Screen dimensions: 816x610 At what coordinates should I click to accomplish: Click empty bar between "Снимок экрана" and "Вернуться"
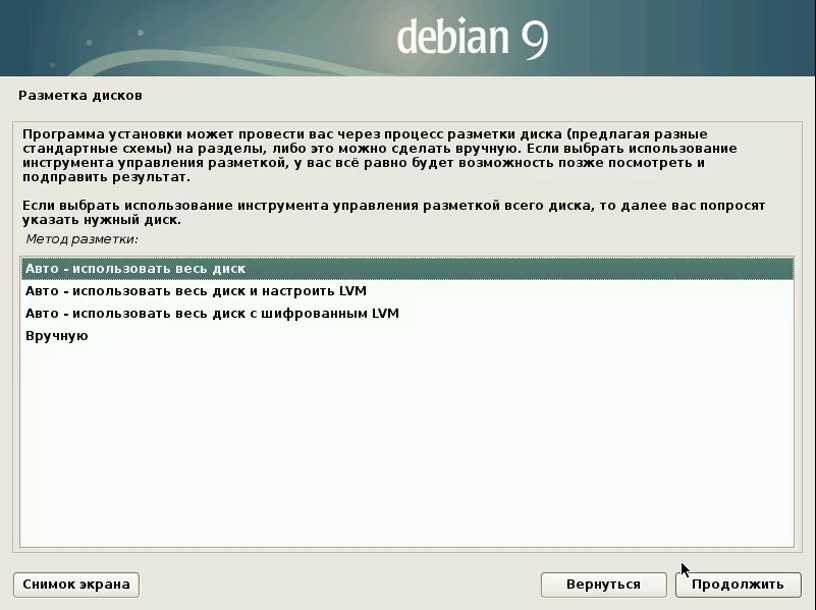[x=340, y=584]
